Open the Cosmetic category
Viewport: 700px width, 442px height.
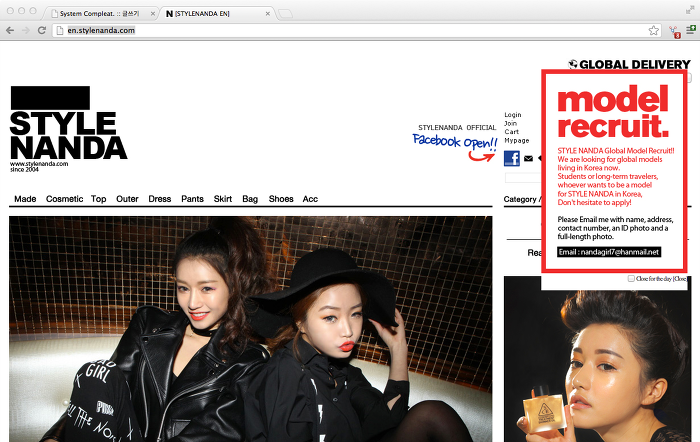64,199
